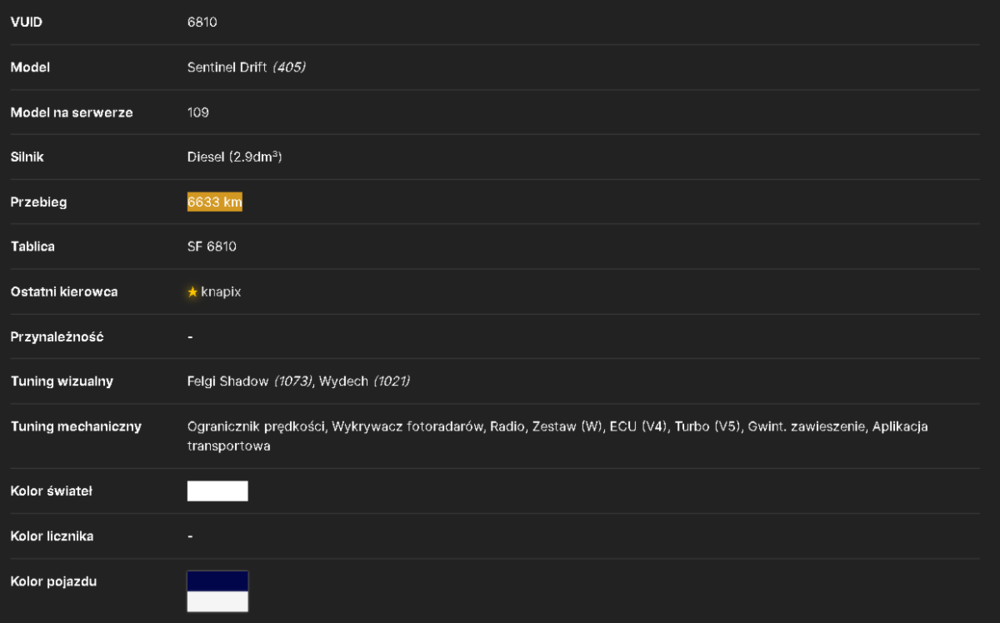Viewport: 1000px width, 623px height.
Task: Click the Tuning mechaniczny label
Action: point(76,427)
